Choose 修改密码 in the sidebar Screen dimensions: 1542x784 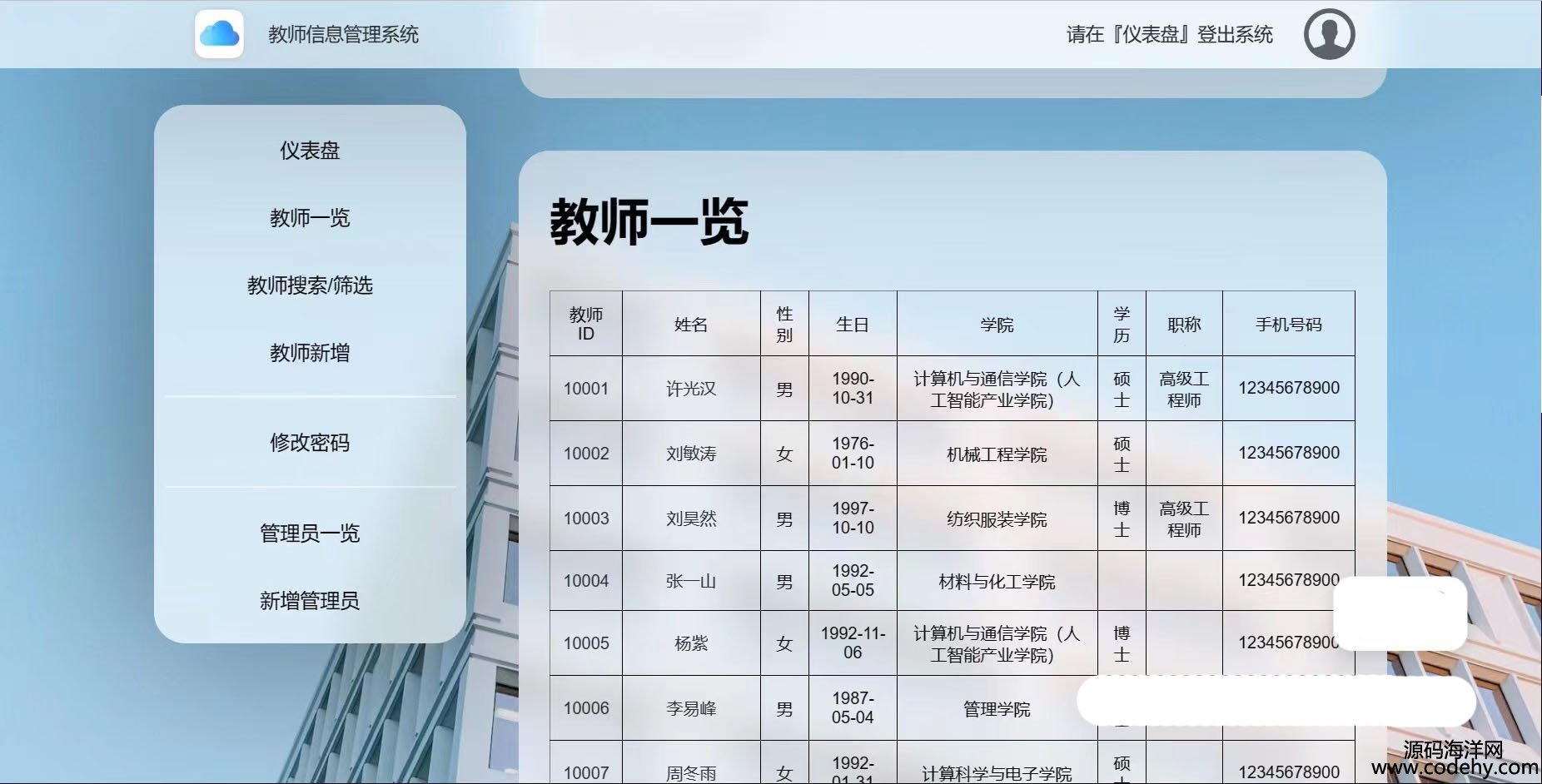point(310,443)
